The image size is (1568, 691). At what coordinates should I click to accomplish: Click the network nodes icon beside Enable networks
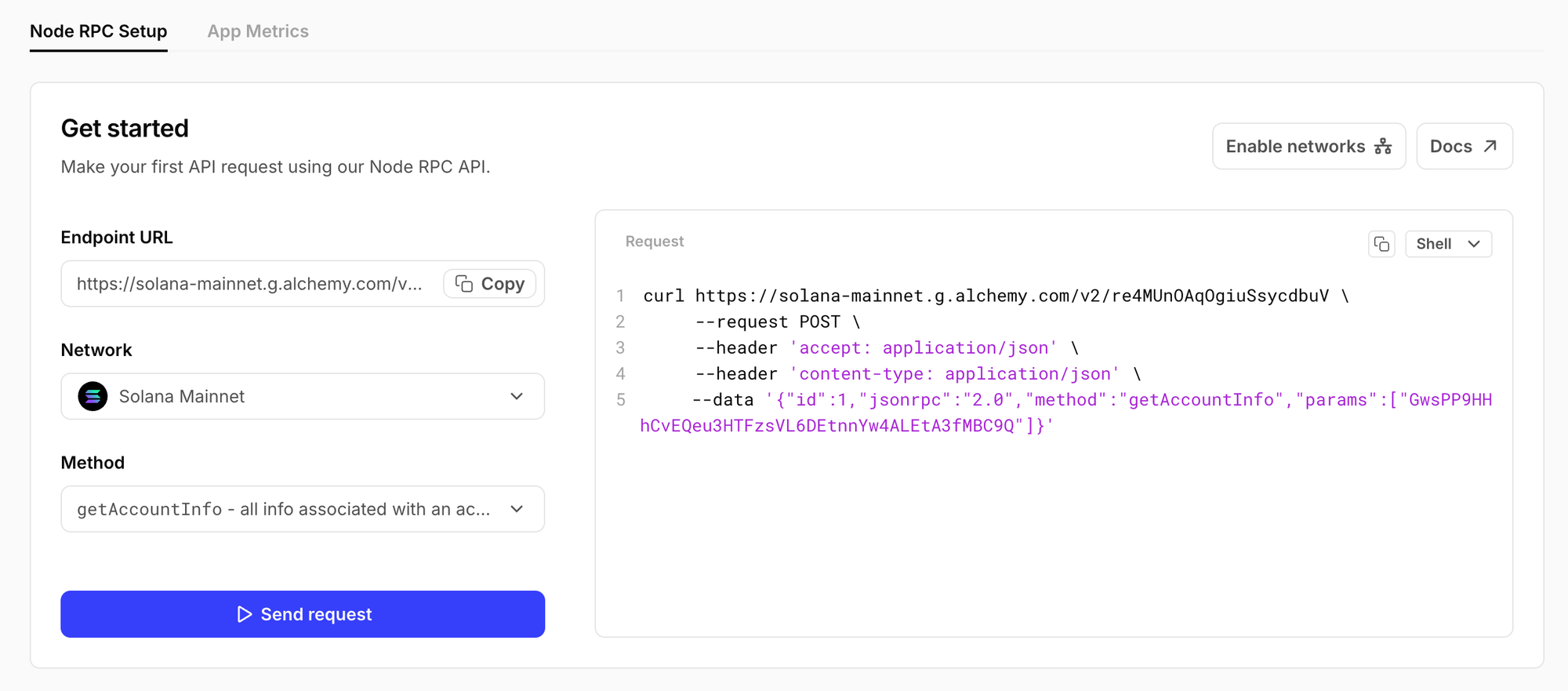[1383, 147]
